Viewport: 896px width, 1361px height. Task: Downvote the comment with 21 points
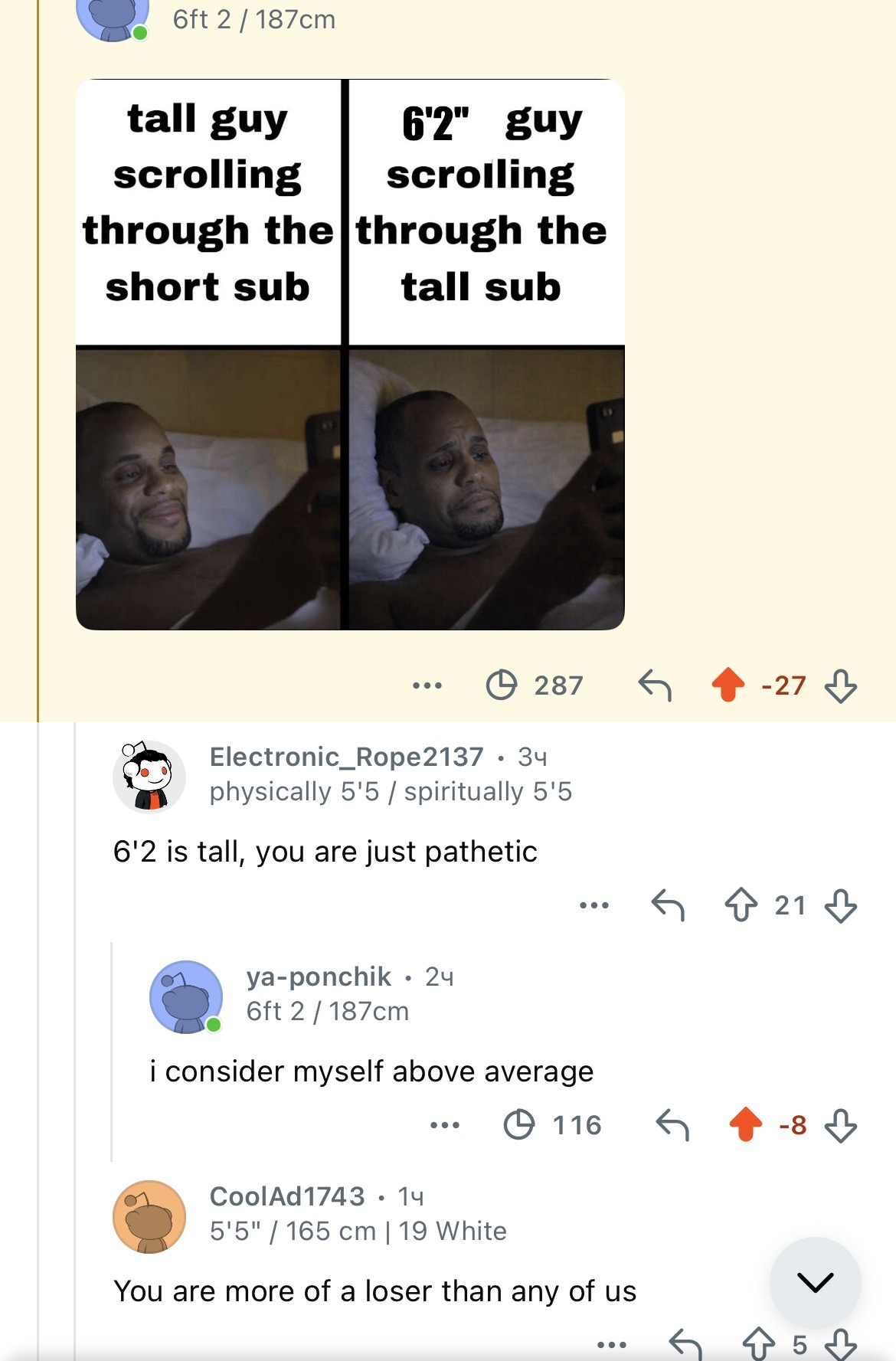click(841, 905)
